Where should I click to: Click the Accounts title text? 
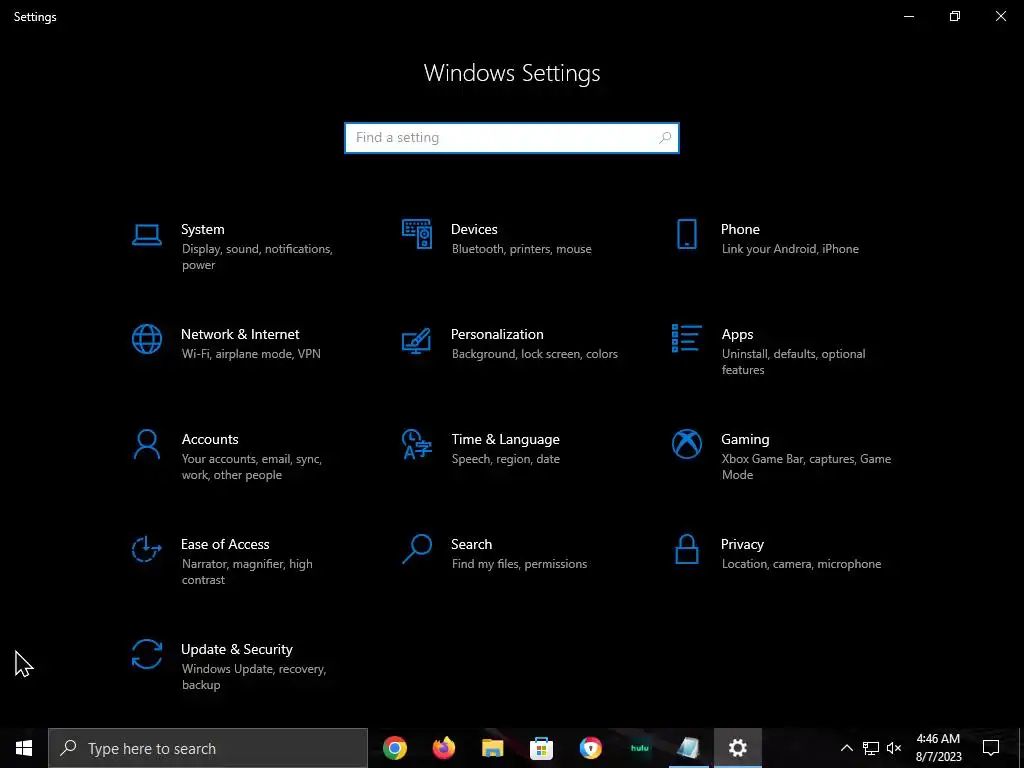pyautogui.click(x=210, y=440)
